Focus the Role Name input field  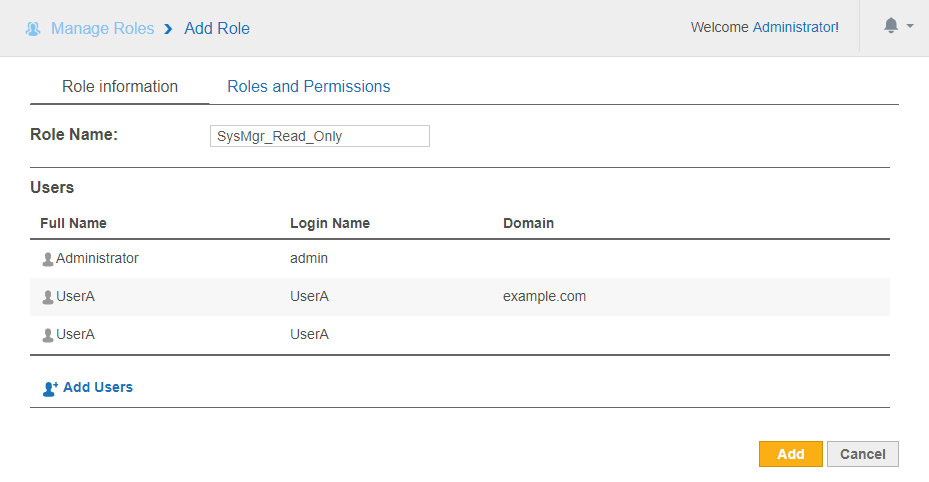[319, 136]
